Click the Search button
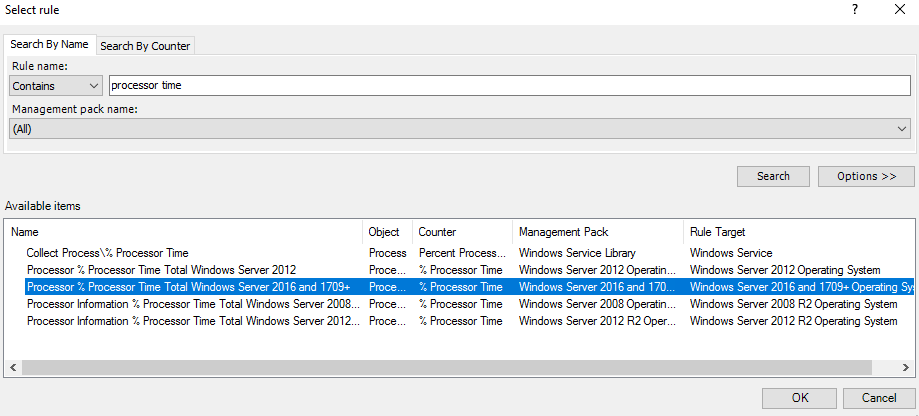Viewport: 919px width, 416px height. pyautogui.click(x=773, y=176)
